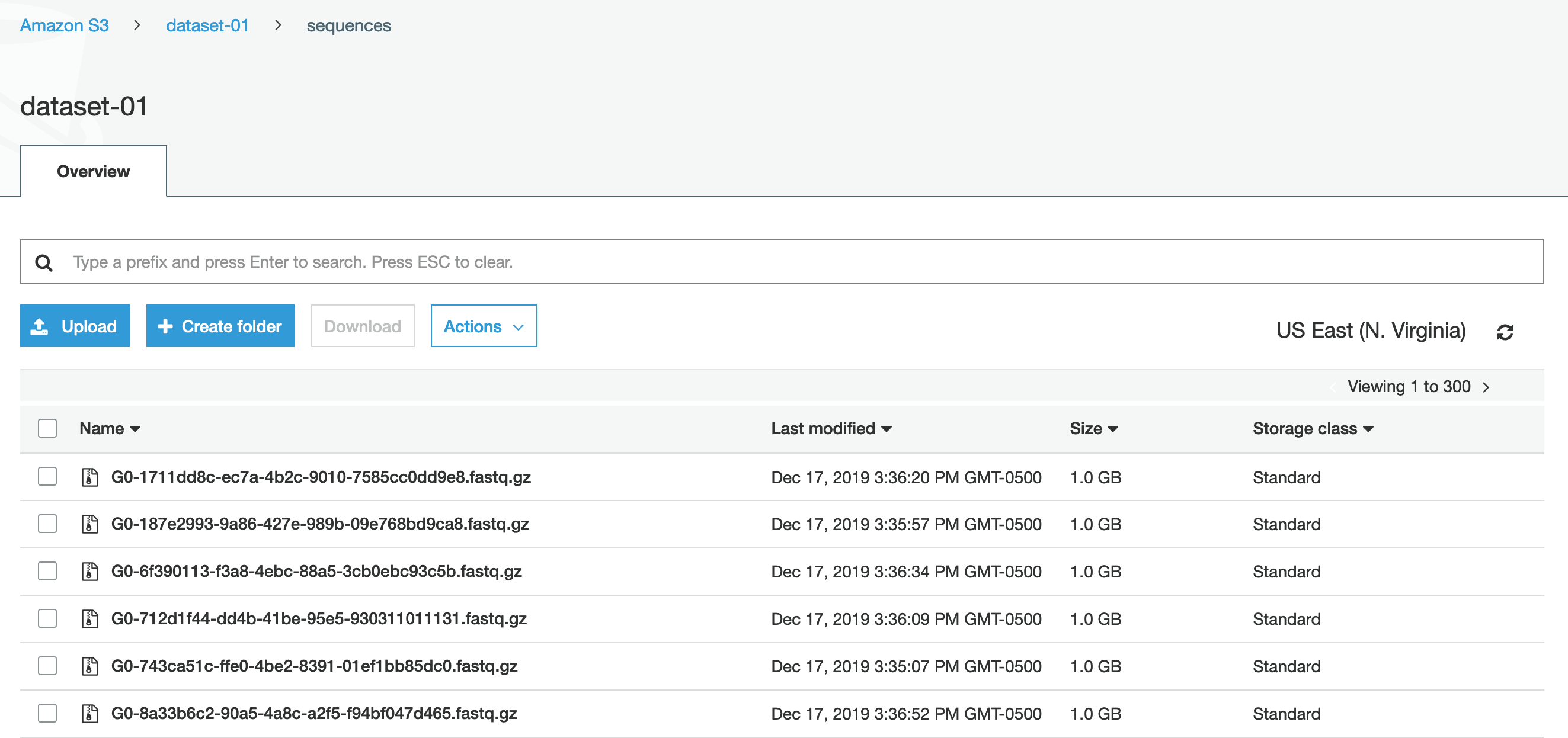The width and height of the screenshot is (1568, 738).
Task: Navigate to dataset-01 via the breadcrumb link
Action: pos(207,25)
